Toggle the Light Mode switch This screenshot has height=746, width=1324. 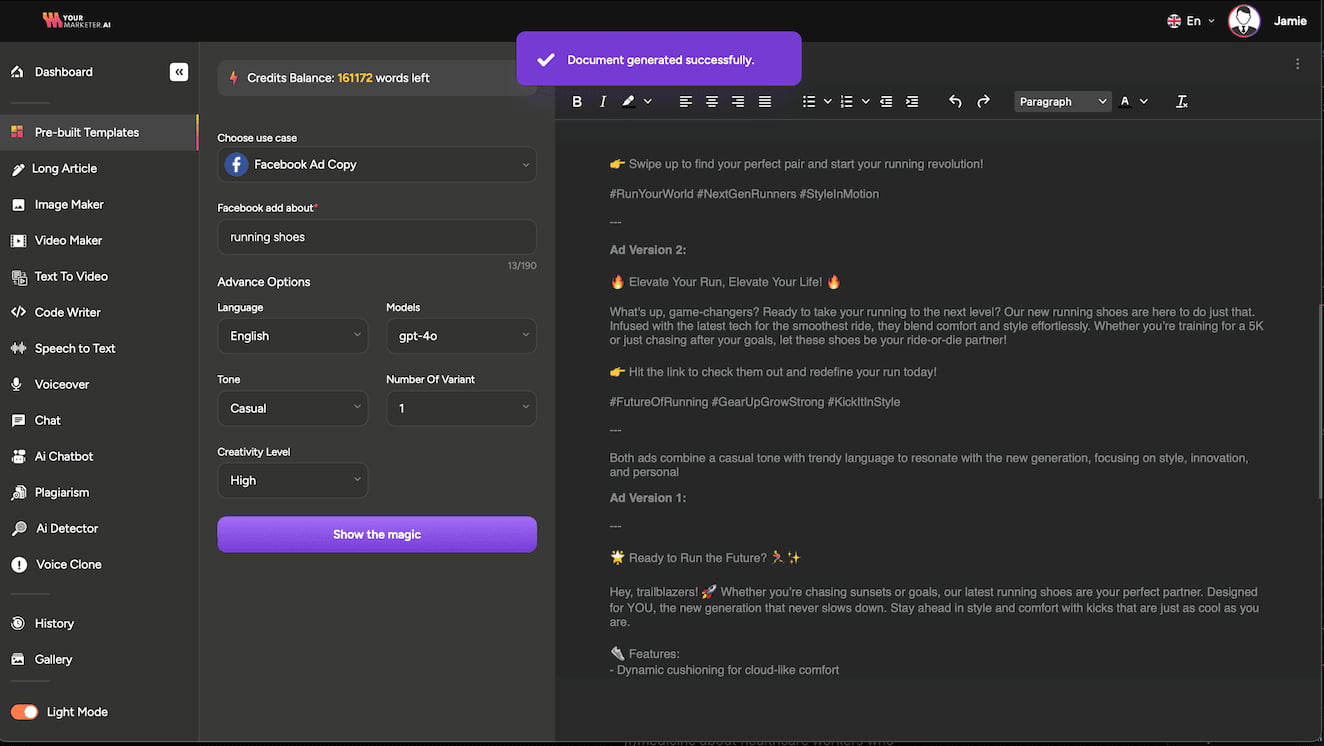click(25, 712)
